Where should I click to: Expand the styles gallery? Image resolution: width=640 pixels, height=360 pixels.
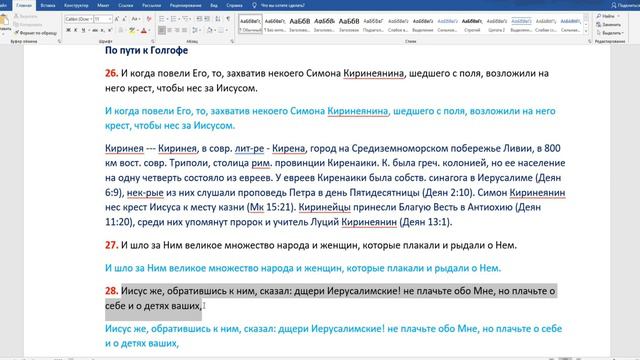(x=586, y=31)
